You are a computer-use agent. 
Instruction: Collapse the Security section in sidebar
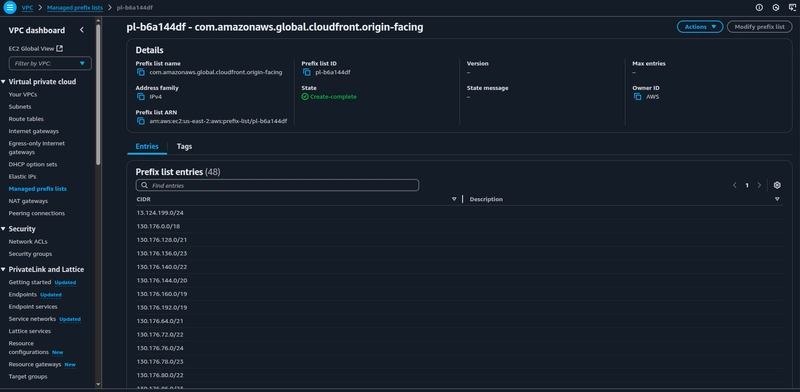pos(4,229)
